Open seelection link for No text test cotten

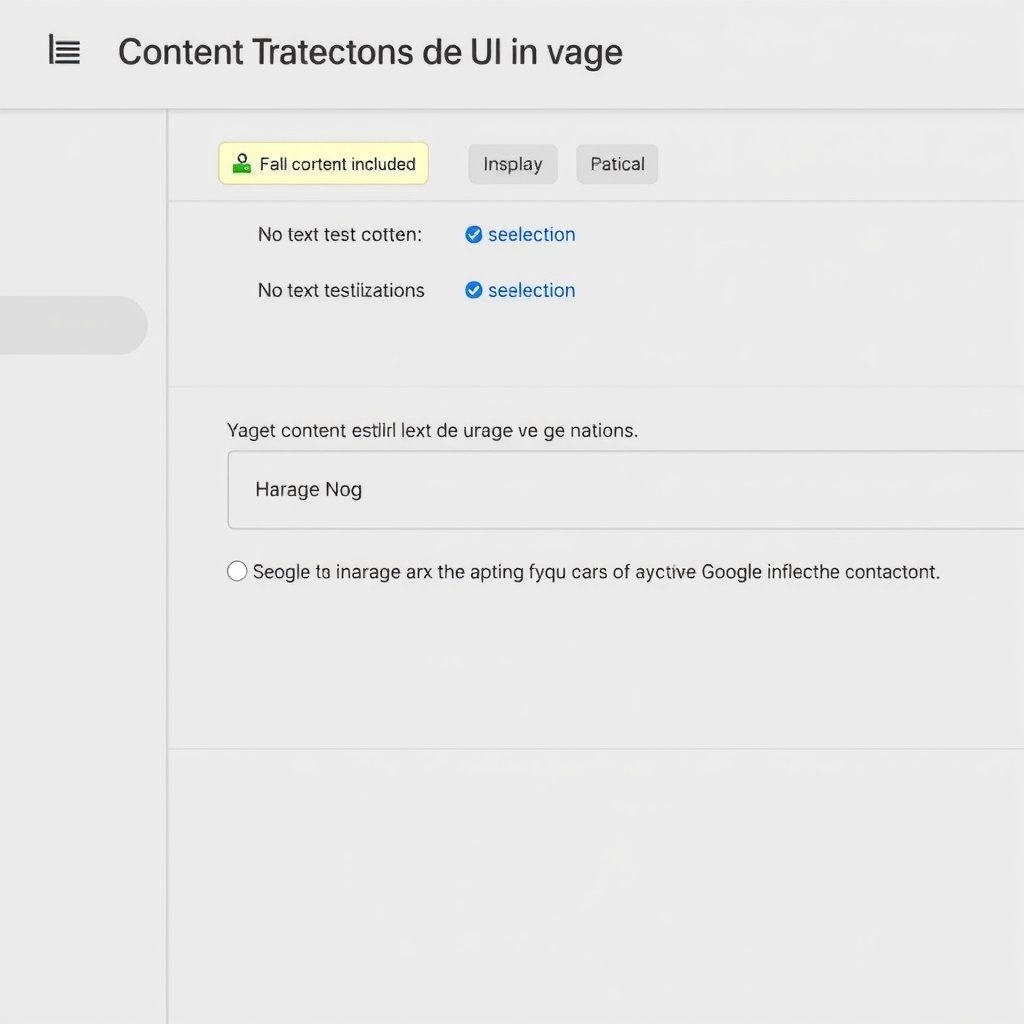click(x=532, y=234)
